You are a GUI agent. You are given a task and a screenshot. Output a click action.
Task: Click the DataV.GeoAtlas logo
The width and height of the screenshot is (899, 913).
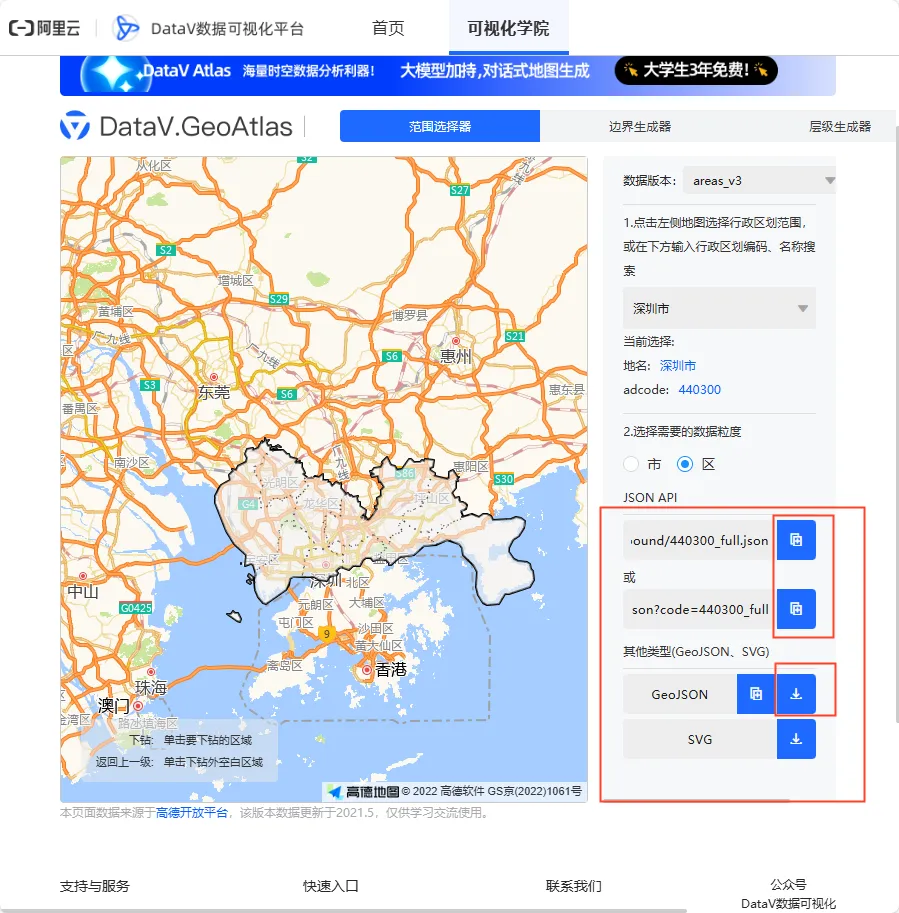tap(176, 126)
